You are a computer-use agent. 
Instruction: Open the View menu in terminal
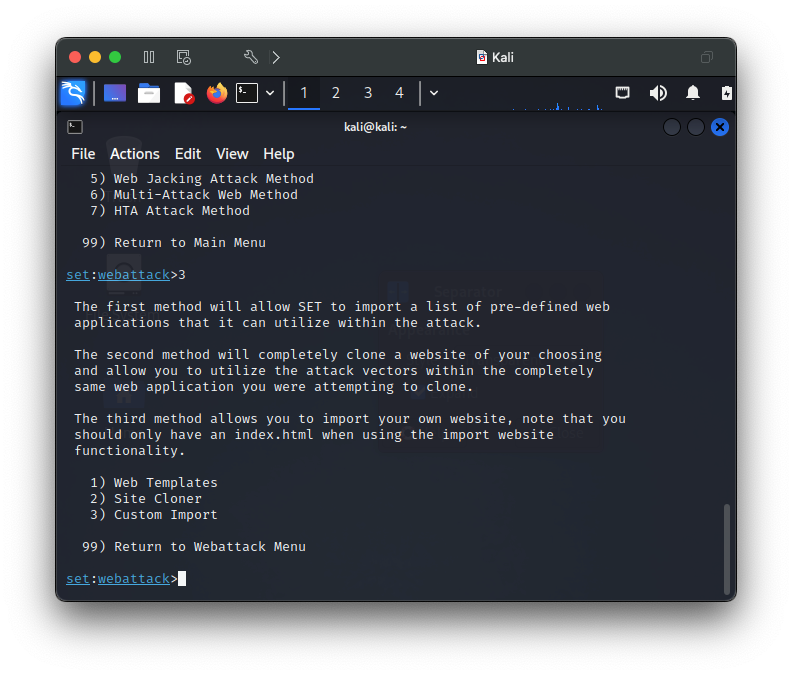232,154
